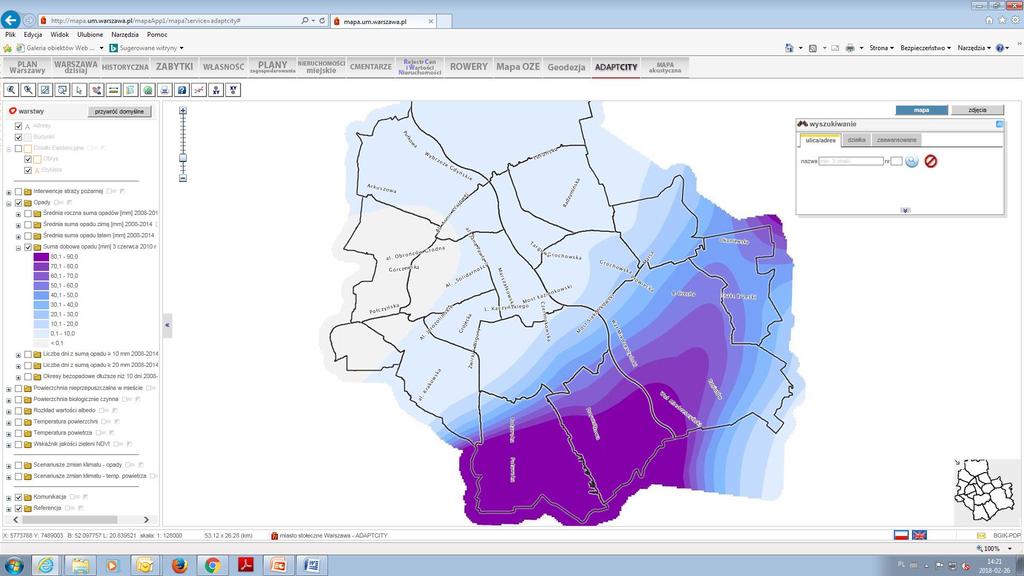
Task: Open the Narzędzia browser menu
Action: tap(125, 35)
